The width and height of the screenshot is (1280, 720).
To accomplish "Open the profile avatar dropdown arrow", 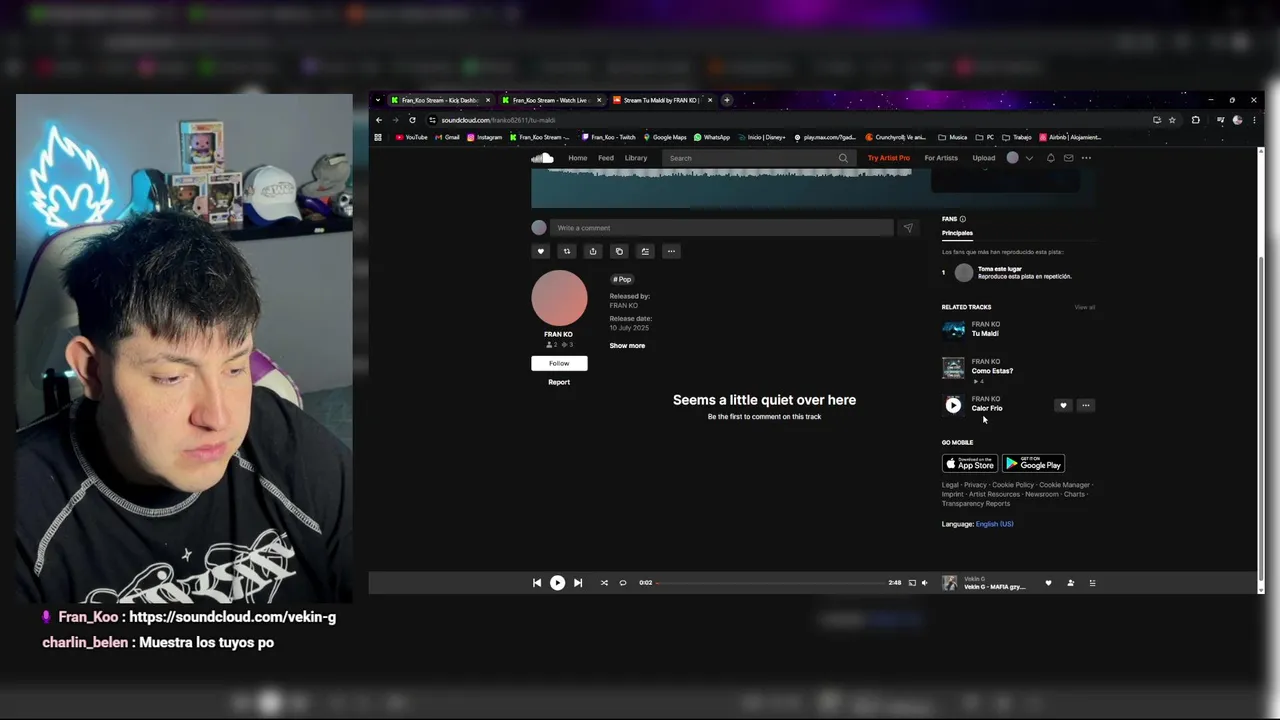I will (1029, 158).
